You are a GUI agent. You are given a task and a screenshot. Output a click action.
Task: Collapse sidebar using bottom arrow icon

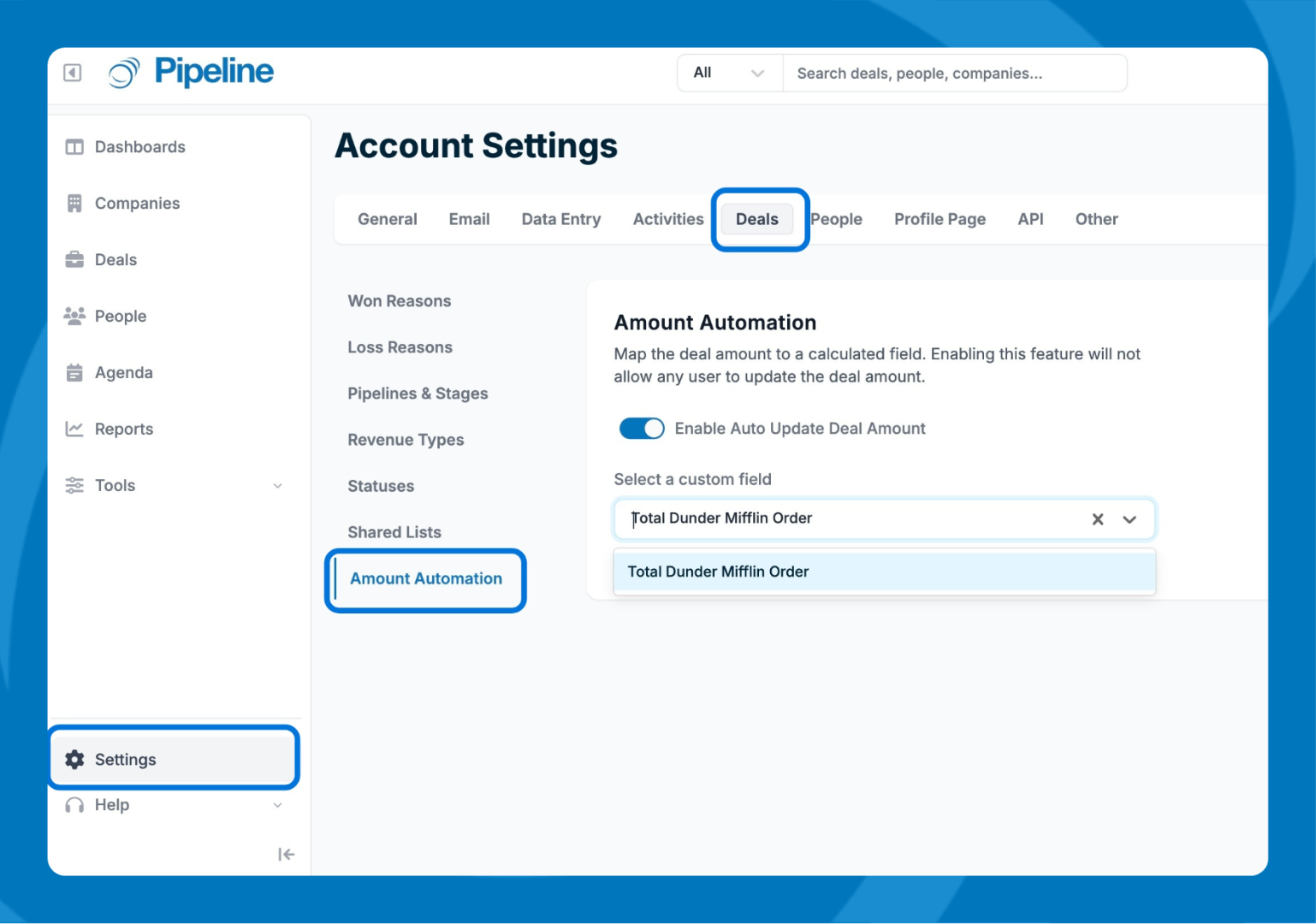286,854
